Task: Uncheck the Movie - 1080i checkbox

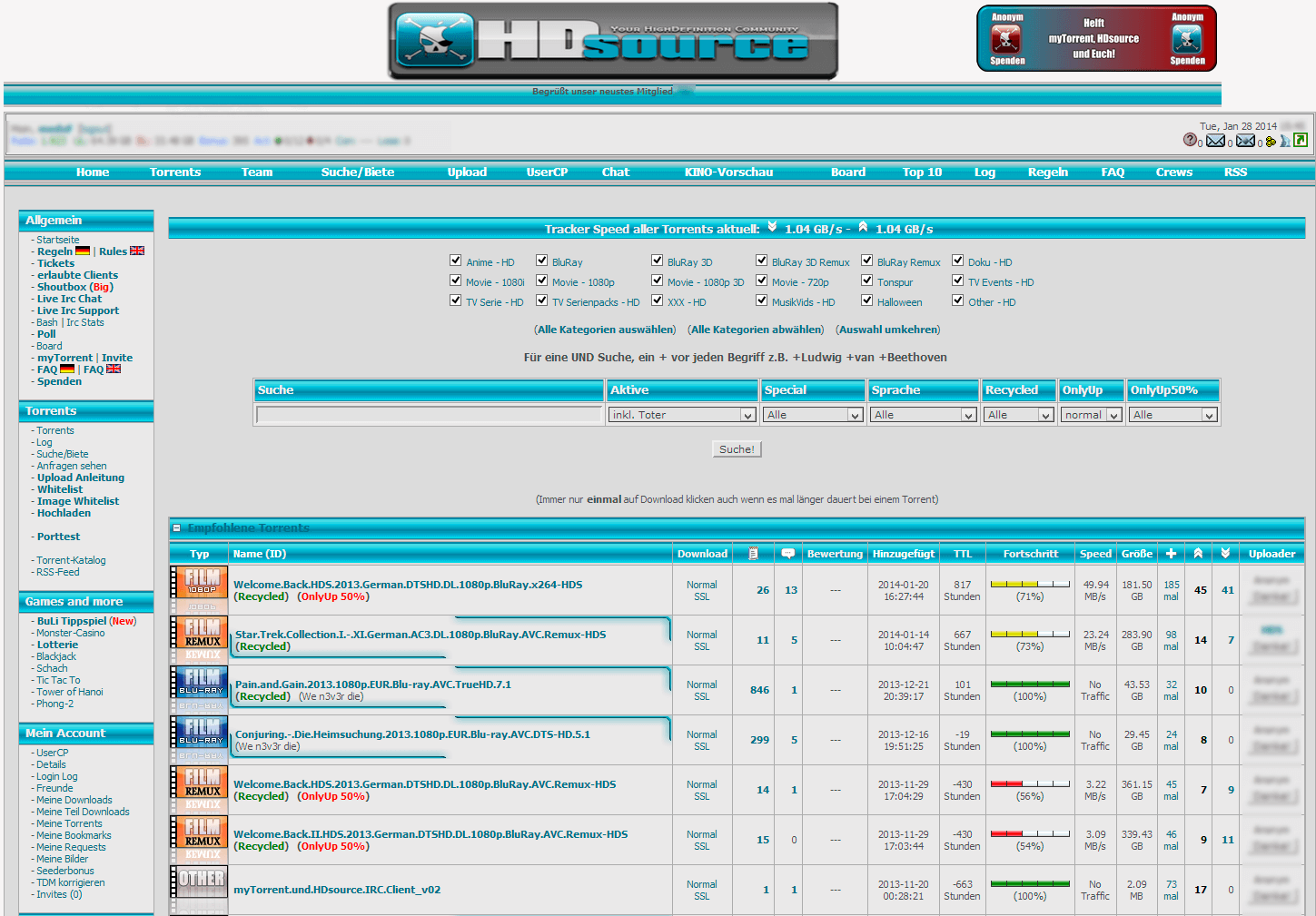Action: tap(456, 281)
